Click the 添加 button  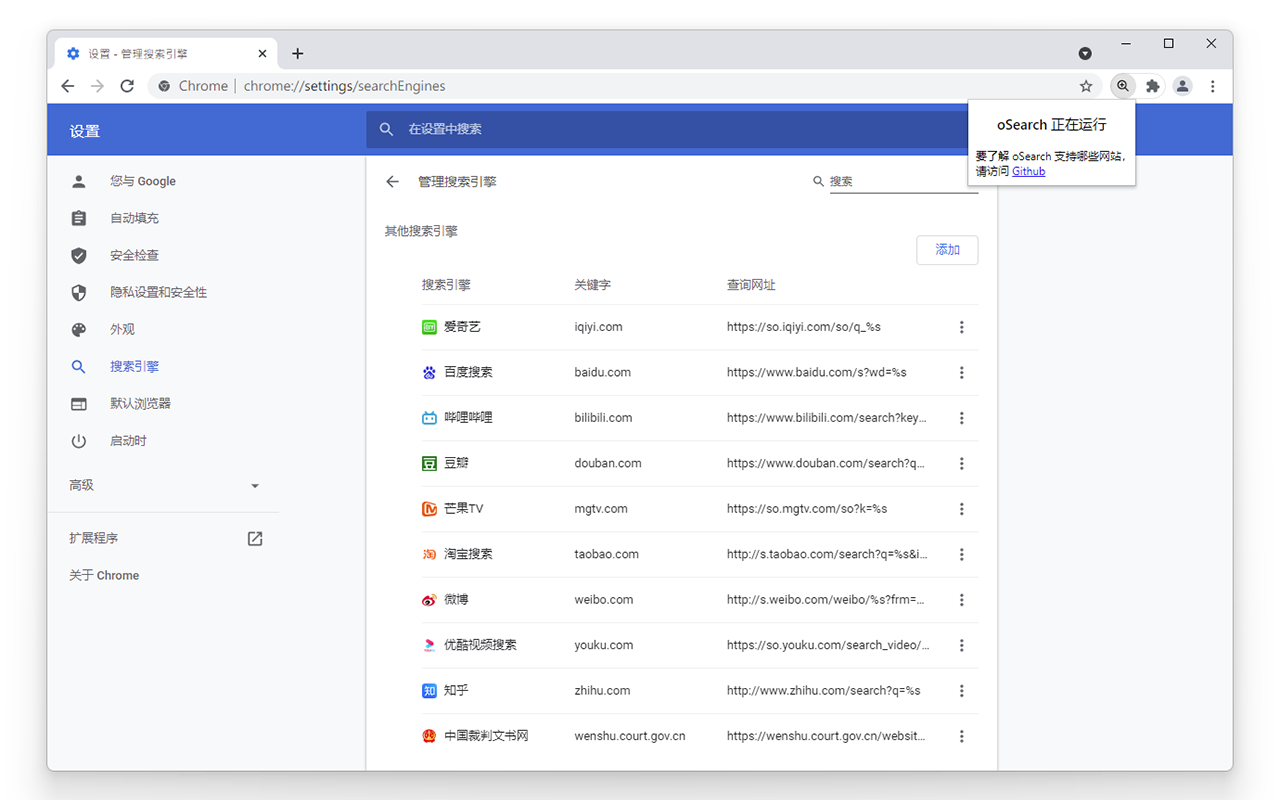[947, 250]
